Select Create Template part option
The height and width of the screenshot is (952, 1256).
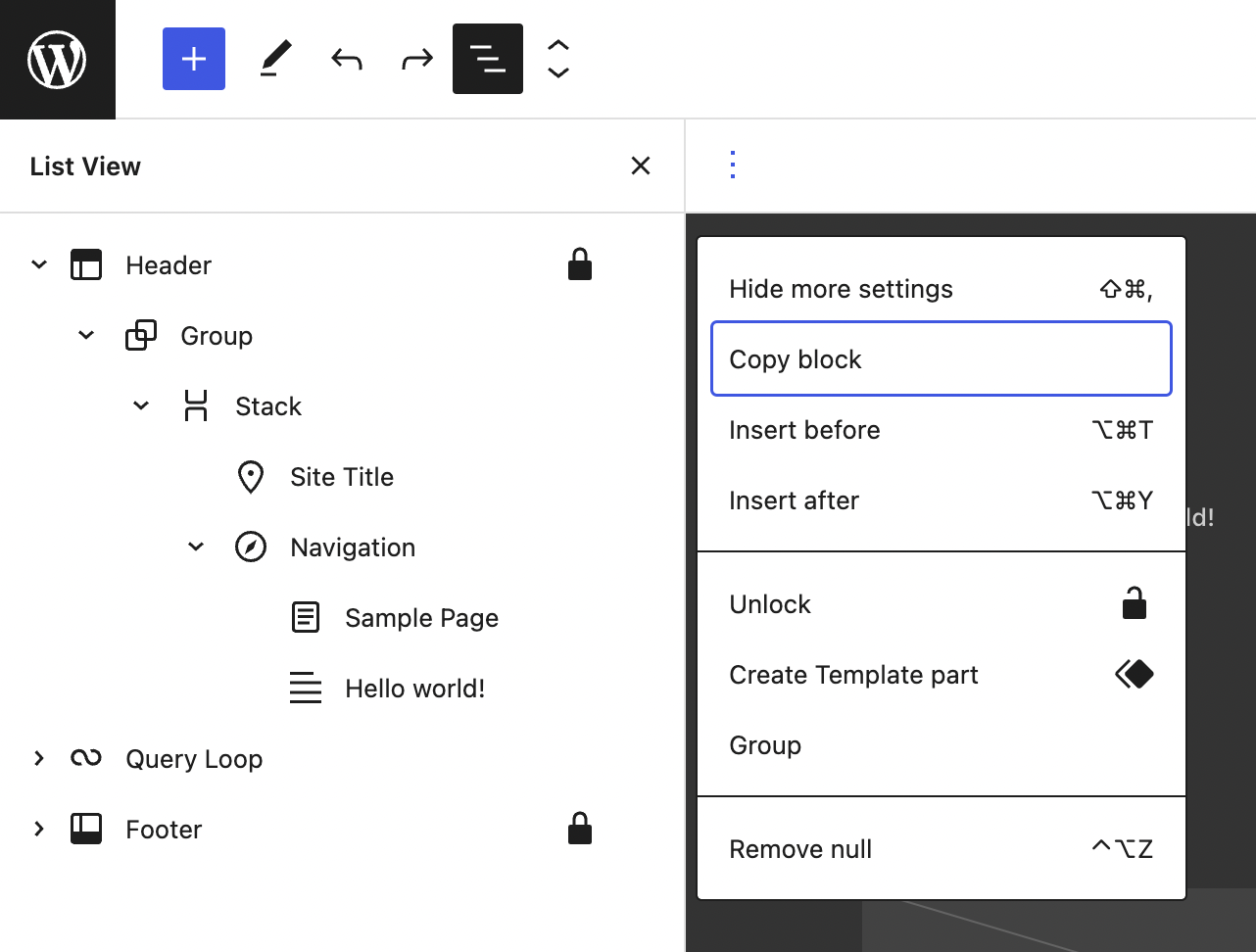(x=942, y=675)
